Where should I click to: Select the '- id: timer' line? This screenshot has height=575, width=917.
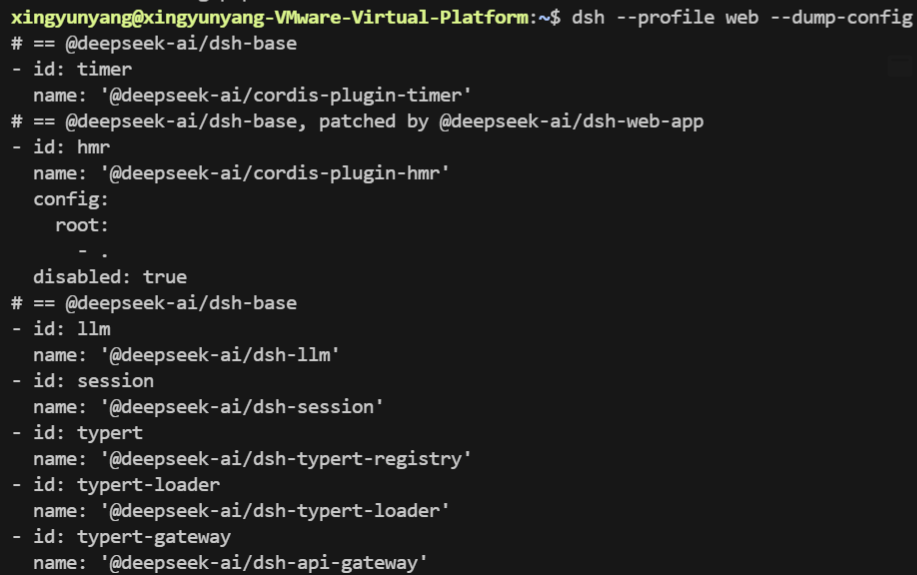click(x=71, y=69)
